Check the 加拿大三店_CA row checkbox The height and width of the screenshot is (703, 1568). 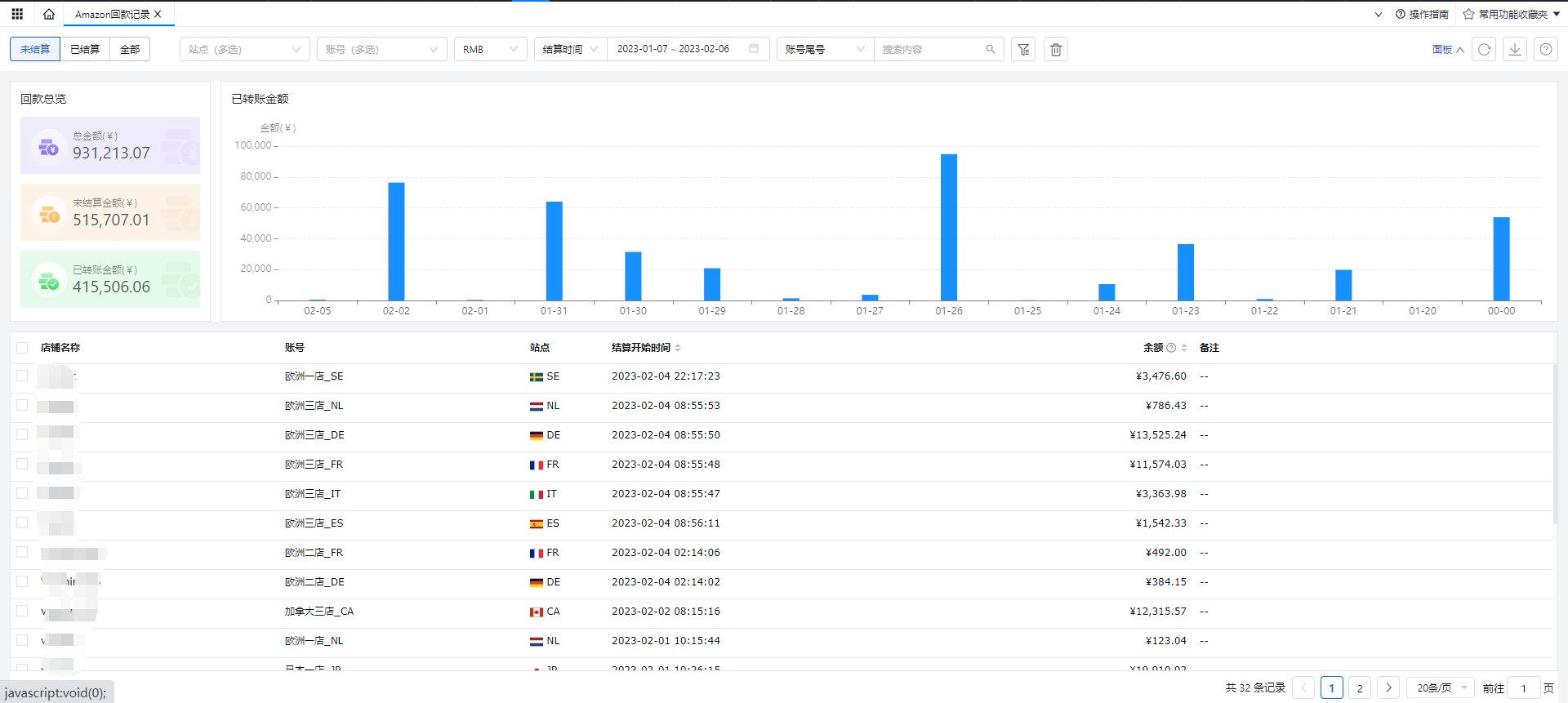(x=22, y=611)
